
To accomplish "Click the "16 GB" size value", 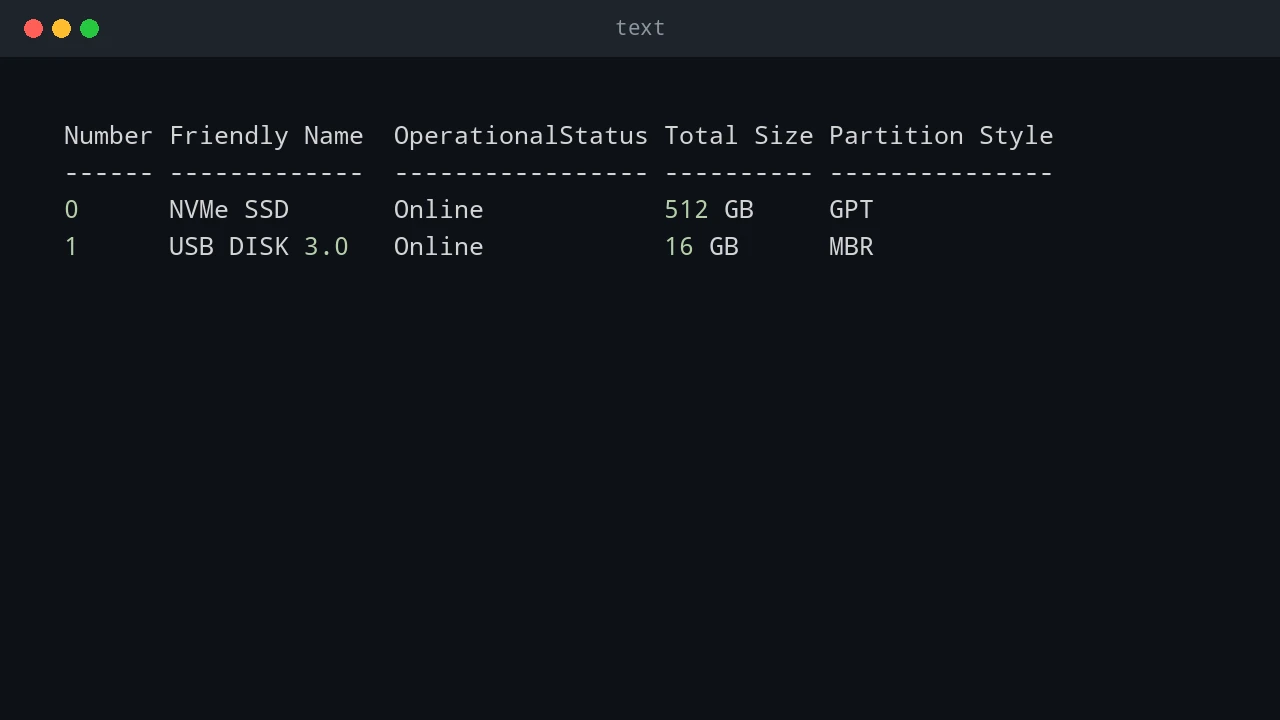I will click(x=702, y=246).
